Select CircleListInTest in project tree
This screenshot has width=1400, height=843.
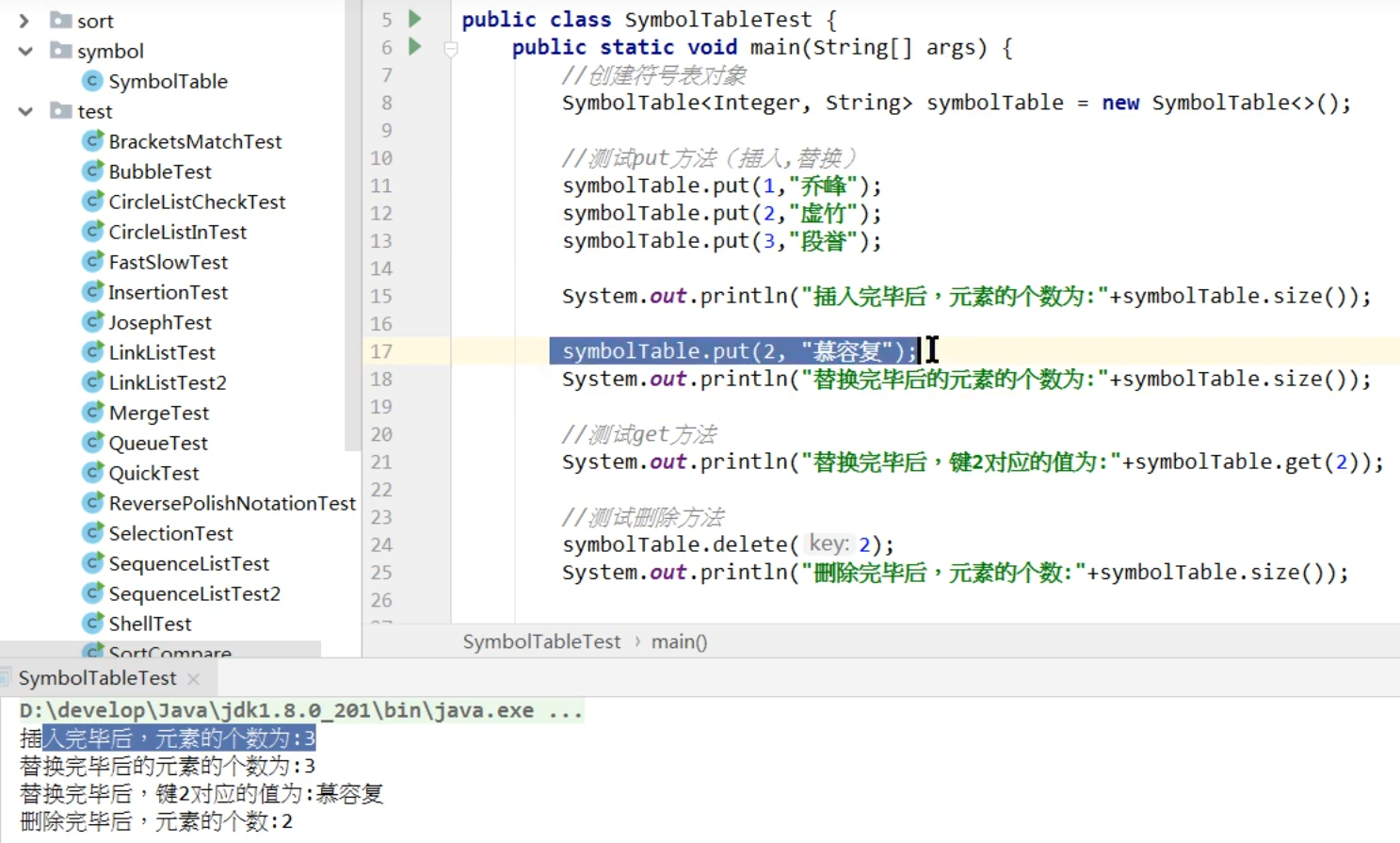pyautogui.click(x=177, y=232)
